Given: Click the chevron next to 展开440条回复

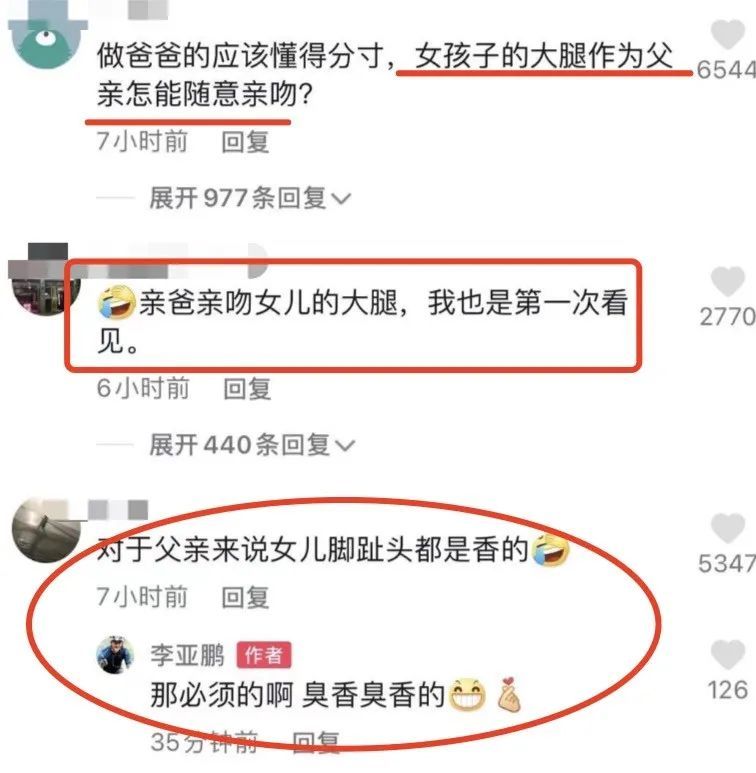Looking at the screenshot, I should [345, 446].
